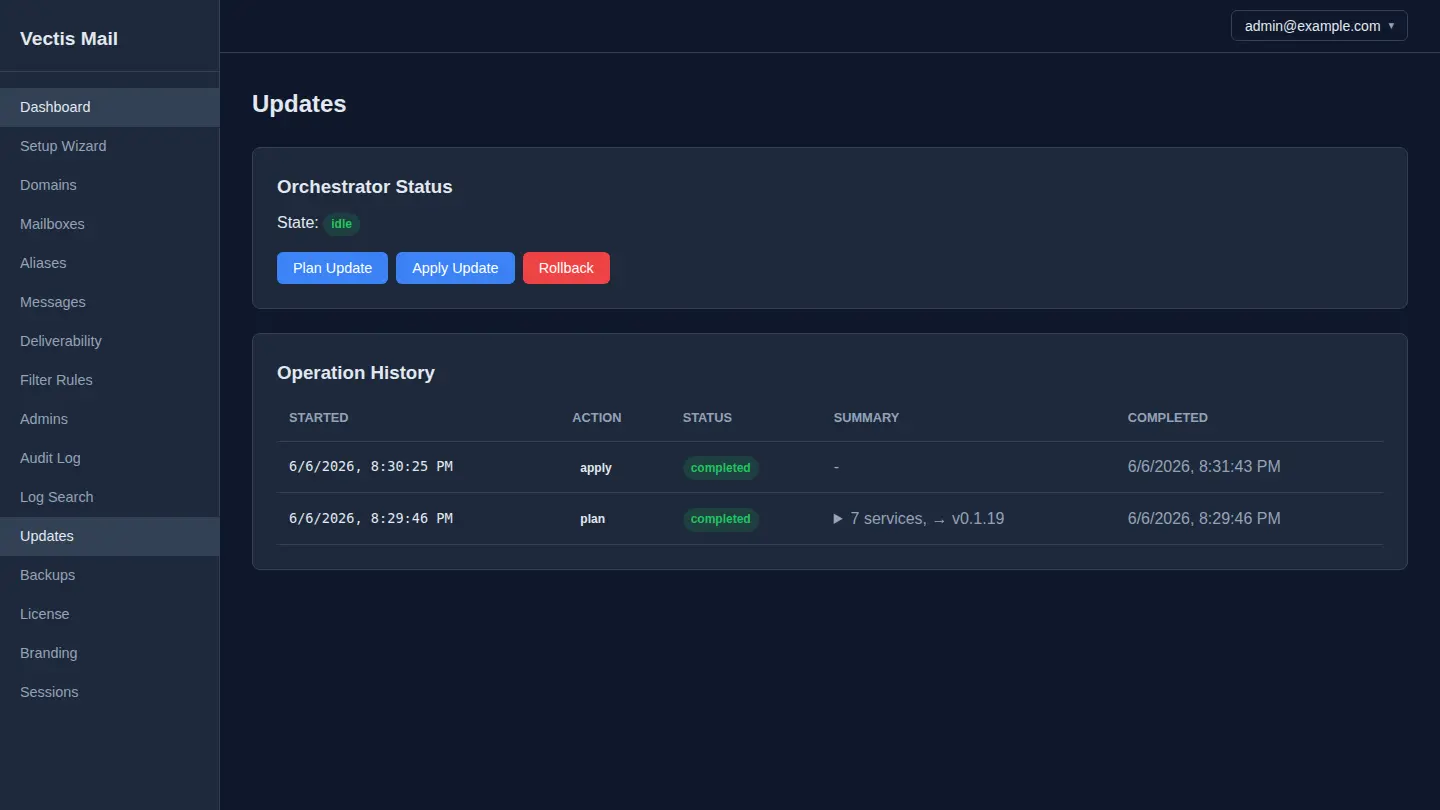The image size is (1440, 810).
Task: Click completed badge in the plan row
Action: coord(720,519)
